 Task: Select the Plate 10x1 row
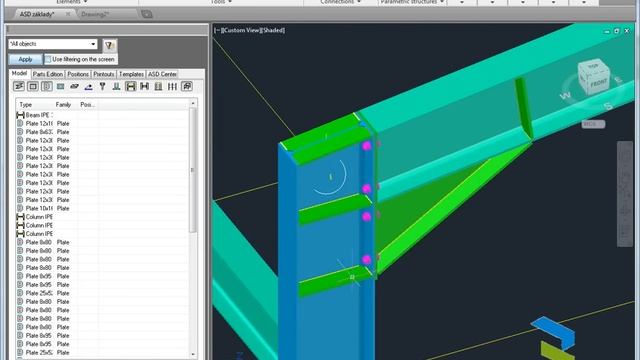pyautogui.click(x=102, y=208)
